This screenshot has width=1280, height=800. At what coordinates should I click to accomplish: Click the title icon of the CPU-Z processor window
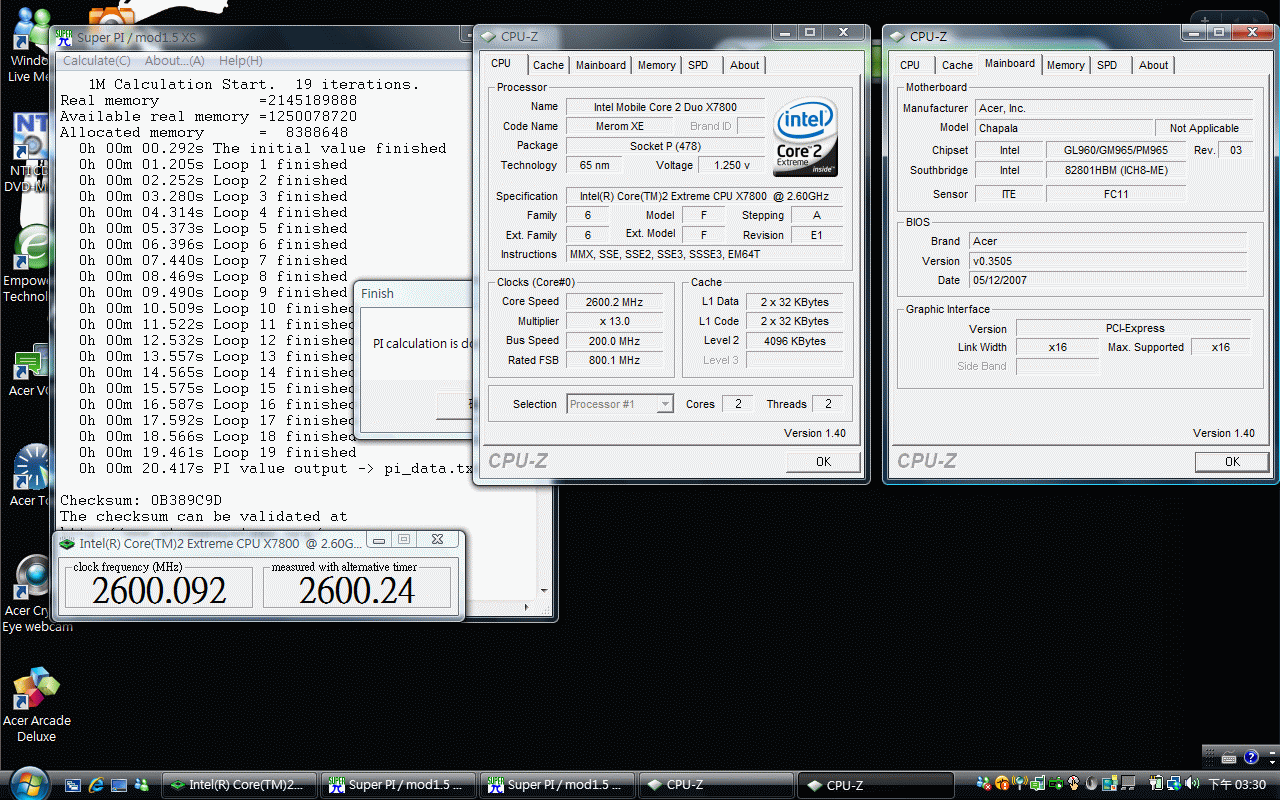(488, 37)
